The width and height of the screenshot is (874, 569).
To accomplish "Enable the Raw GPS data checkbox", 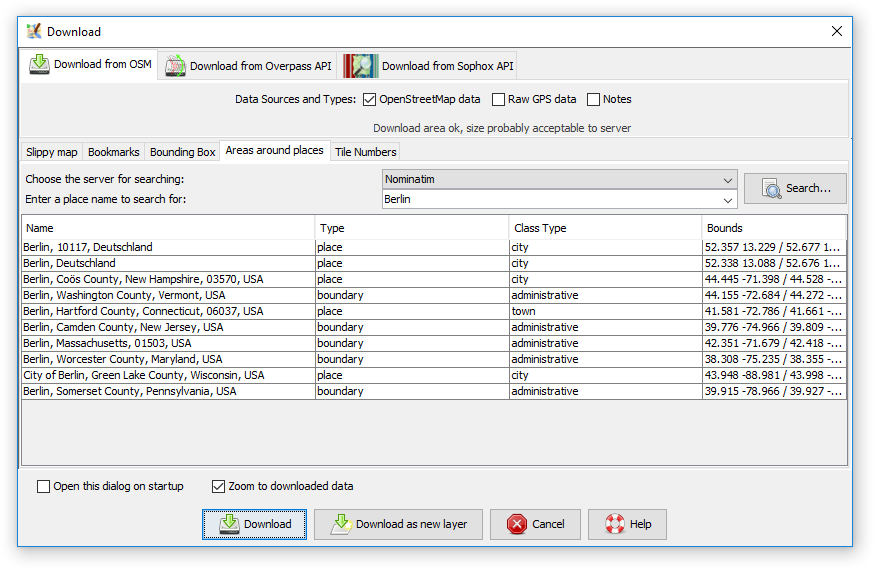I will click(498, 99).
